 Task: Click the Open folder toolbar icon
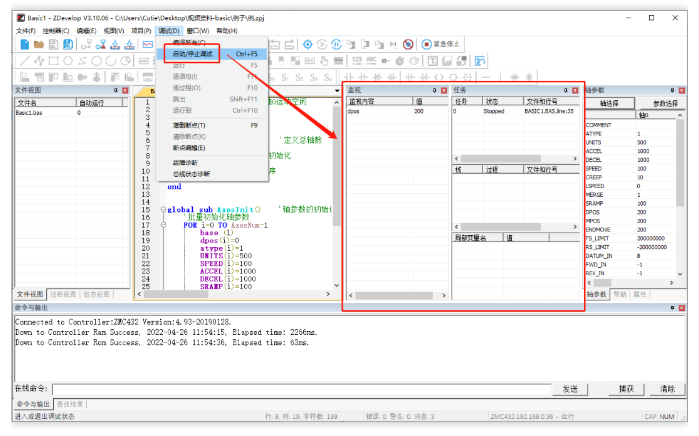pyautogui.click(x=39, y=44)
